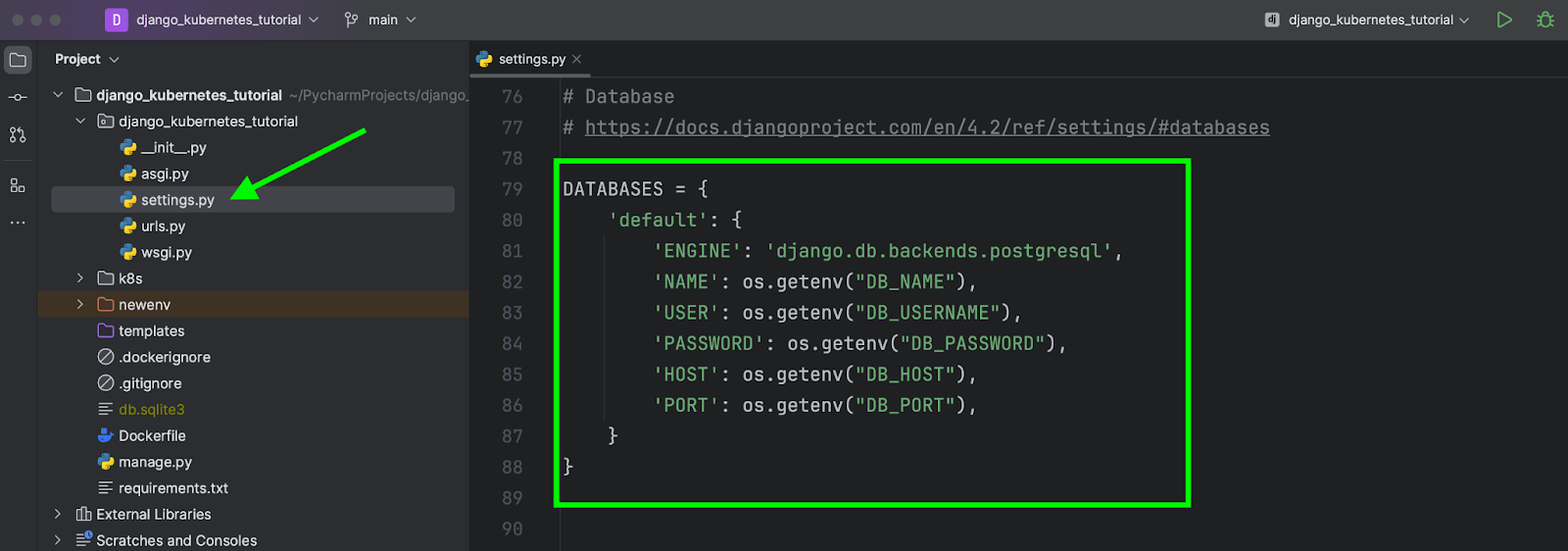This screenshot has width=1568, height=551.
Task: Open the Django docs databases link
Action: pos(926,127)
